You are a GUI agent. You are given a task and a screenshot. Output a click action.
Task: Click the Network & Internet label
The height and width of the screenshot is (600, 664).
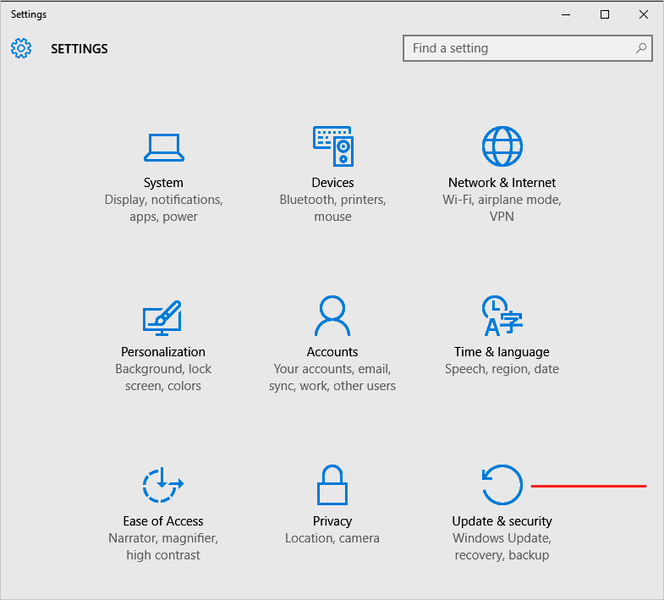(502, 182)
